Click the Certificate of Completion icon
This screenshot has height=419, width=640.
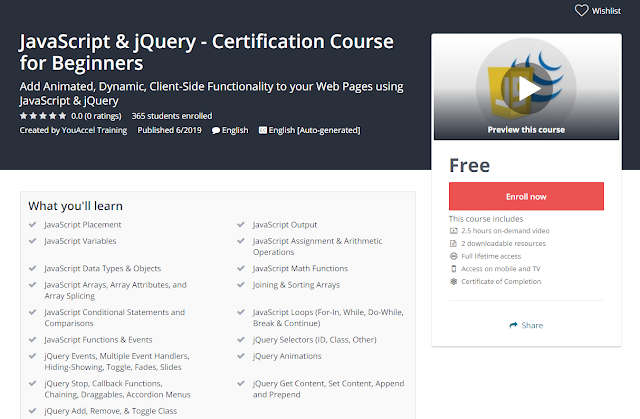click(x=453, y=281)
